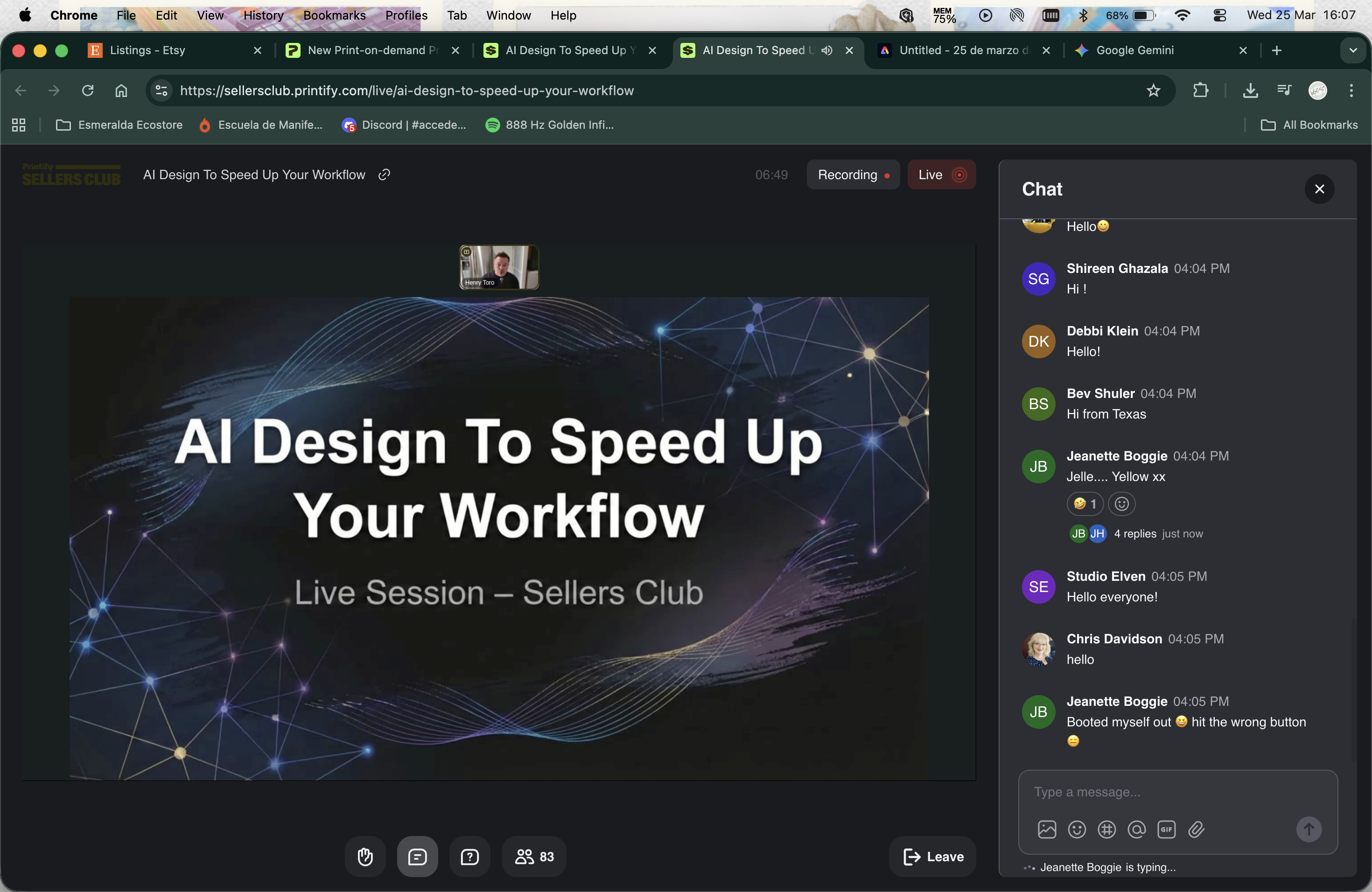
Task: Open Chrome three-dot menu
Action: pyautogui.click(x=1351, y=91)
